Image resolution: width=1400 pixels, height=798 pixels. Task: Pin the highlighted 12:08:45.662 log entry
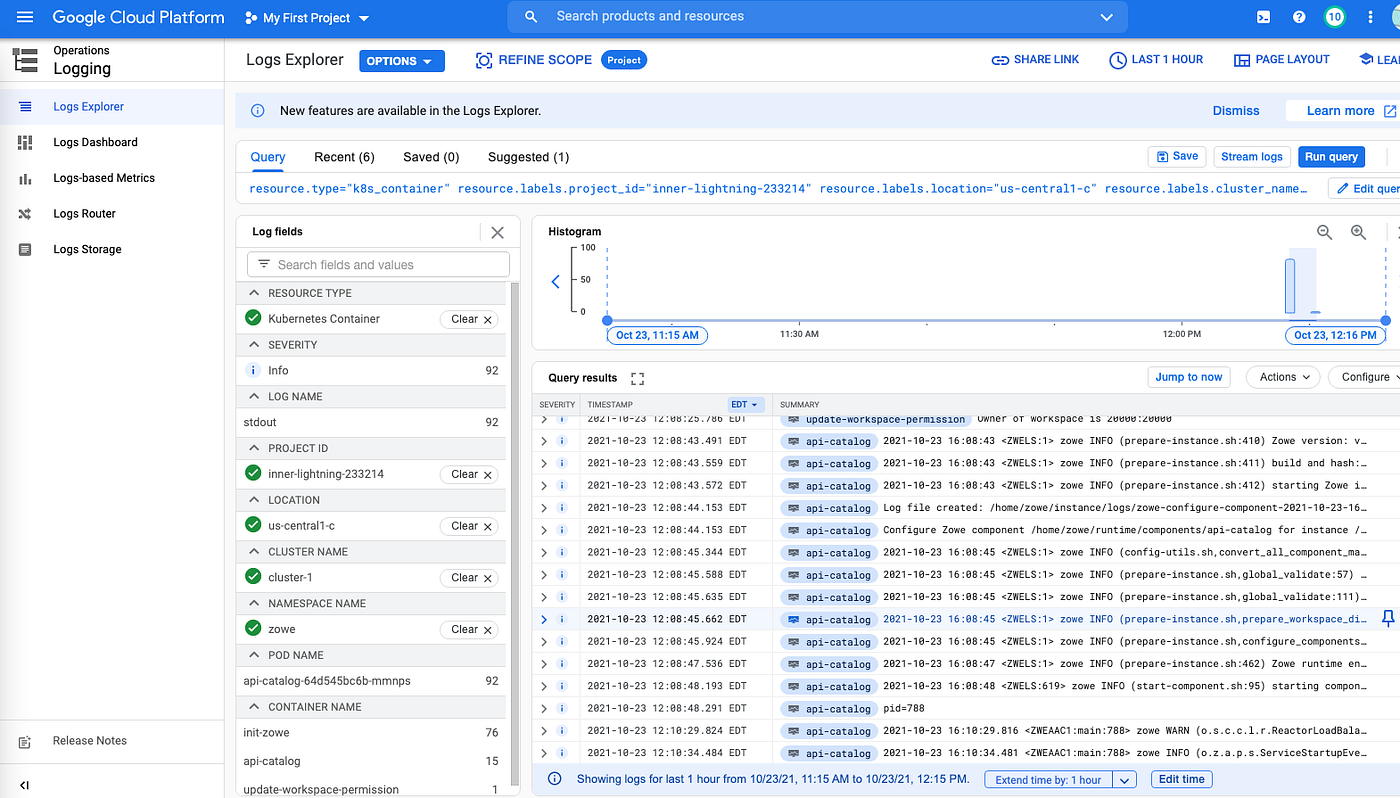[1388, 619]
